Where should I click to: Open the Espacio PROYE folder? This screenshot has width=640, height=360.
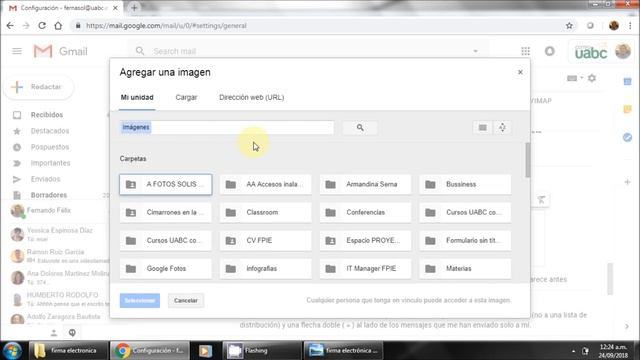(x=365, y=240)
